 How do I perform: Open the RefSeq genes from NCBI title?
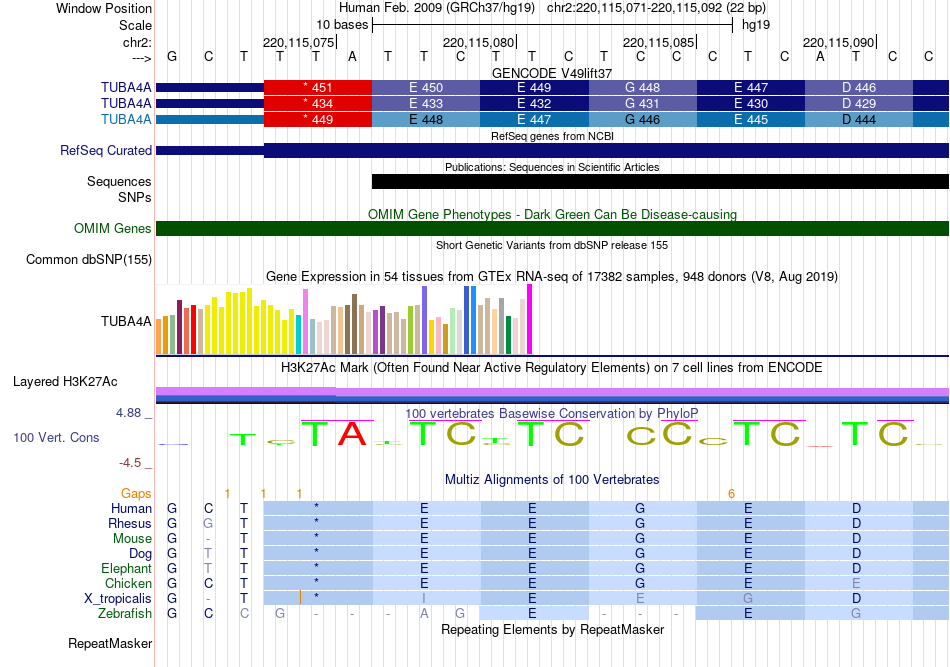pyautogui.click(x=552, y=136)
